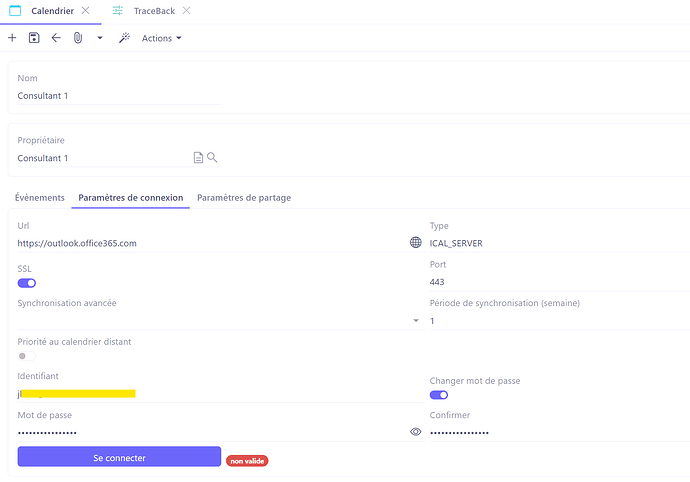Disable the SSL toggle
The height and width of the screenshot is (482, 690).
pyautogui.click(x=27, y=283)
